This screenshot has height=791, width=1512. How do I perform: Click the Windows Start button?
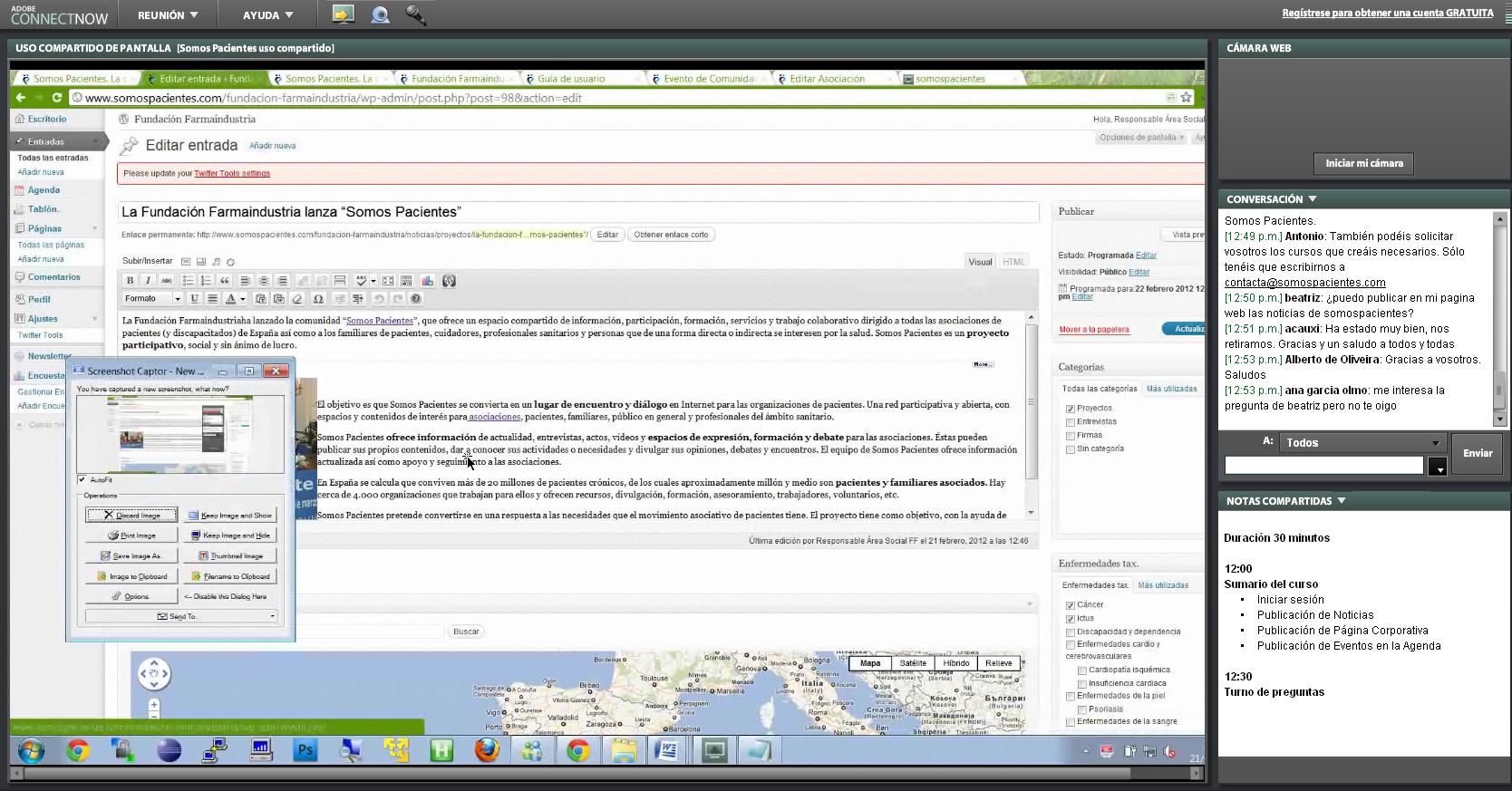pos(31,750)
